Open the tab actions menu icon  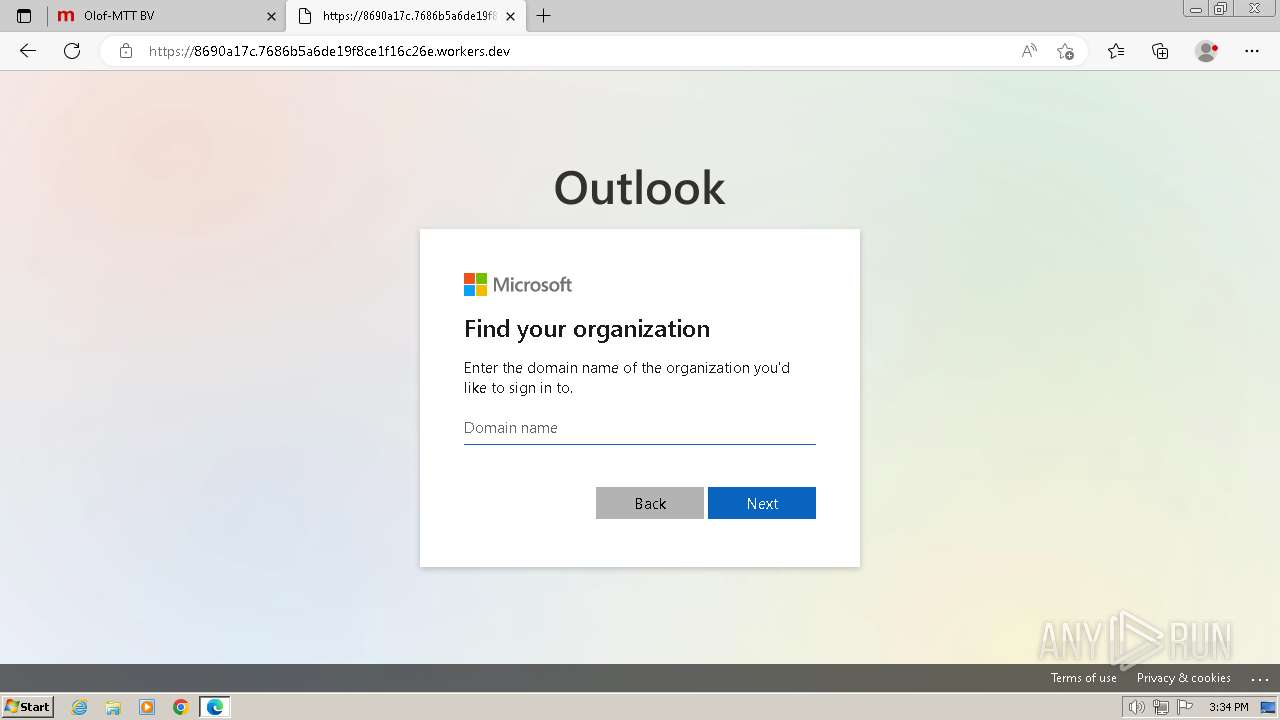click(24, 16)
